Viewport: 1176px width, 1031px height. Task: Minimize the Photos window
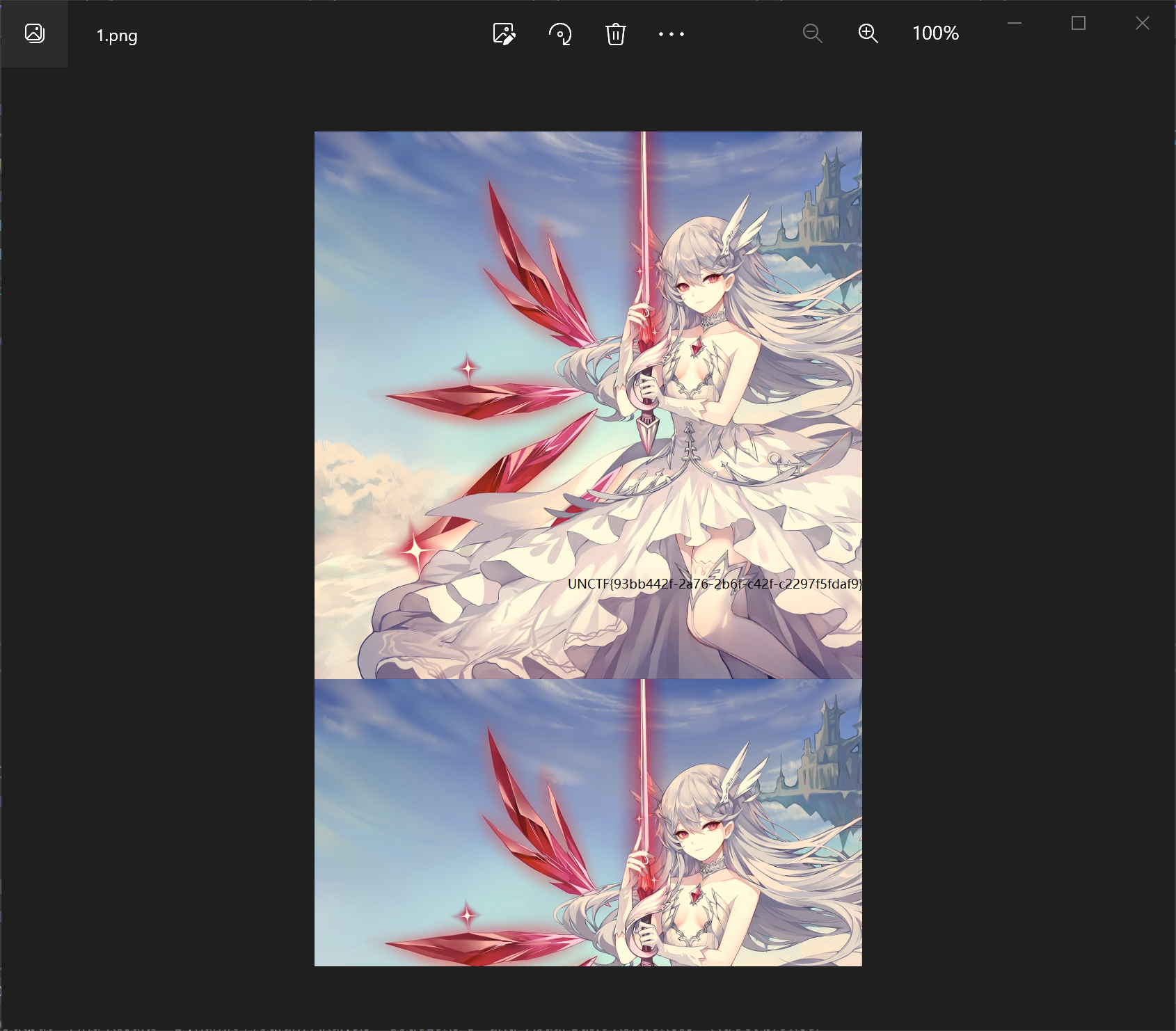click(x=1015, y=24)
